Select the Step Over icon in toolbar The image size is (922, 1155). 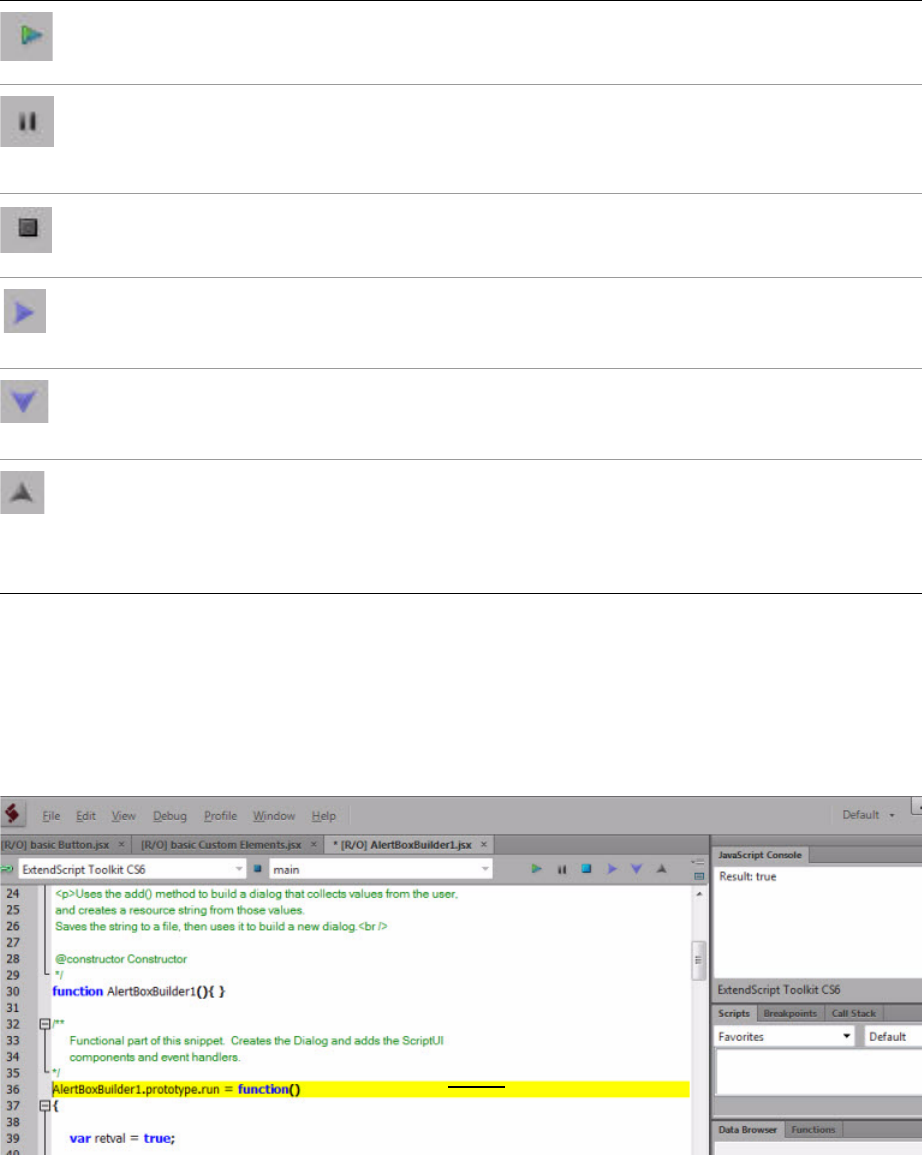610,870
